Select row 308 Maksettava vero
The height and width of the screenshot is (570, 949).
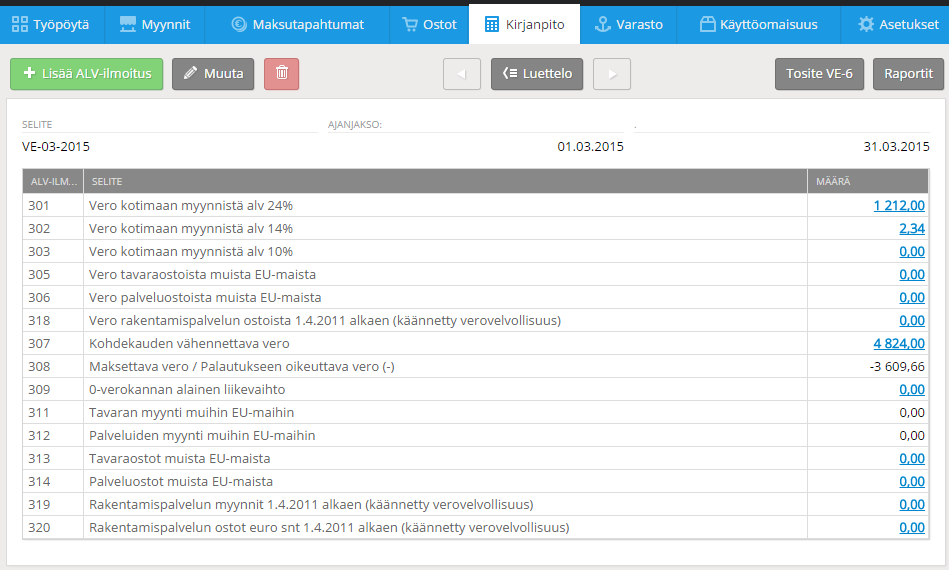[x=242, y=366]
